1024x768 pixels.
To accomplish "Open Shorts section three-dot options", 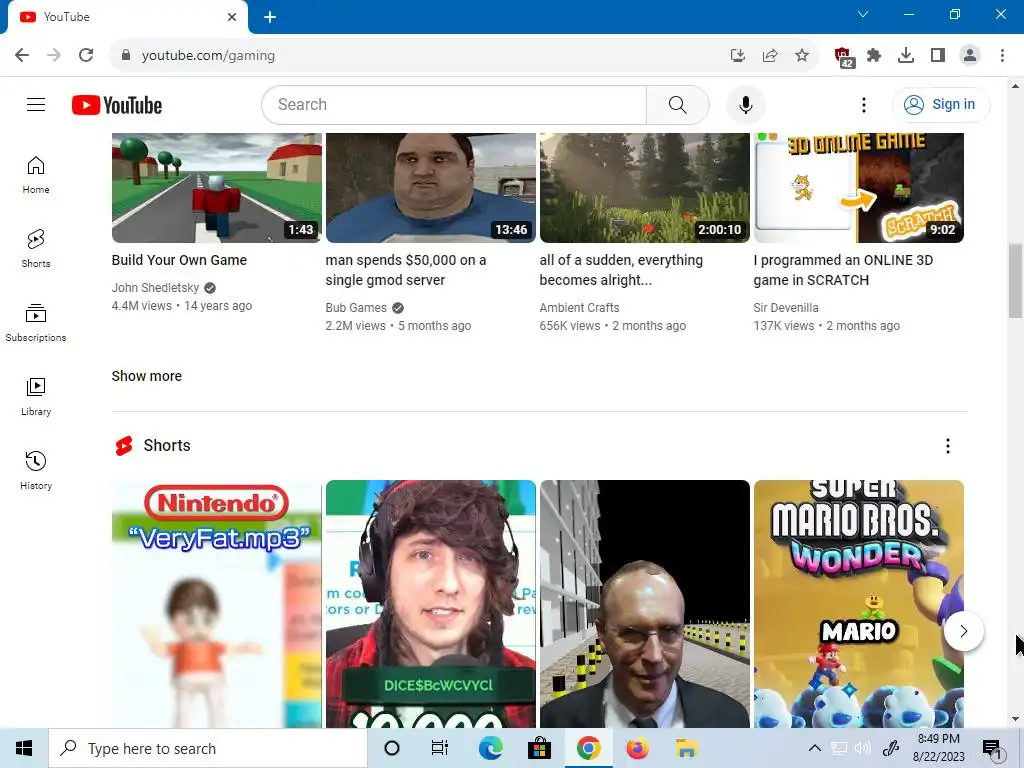I will pyautogui.click(x=948, y=446).
